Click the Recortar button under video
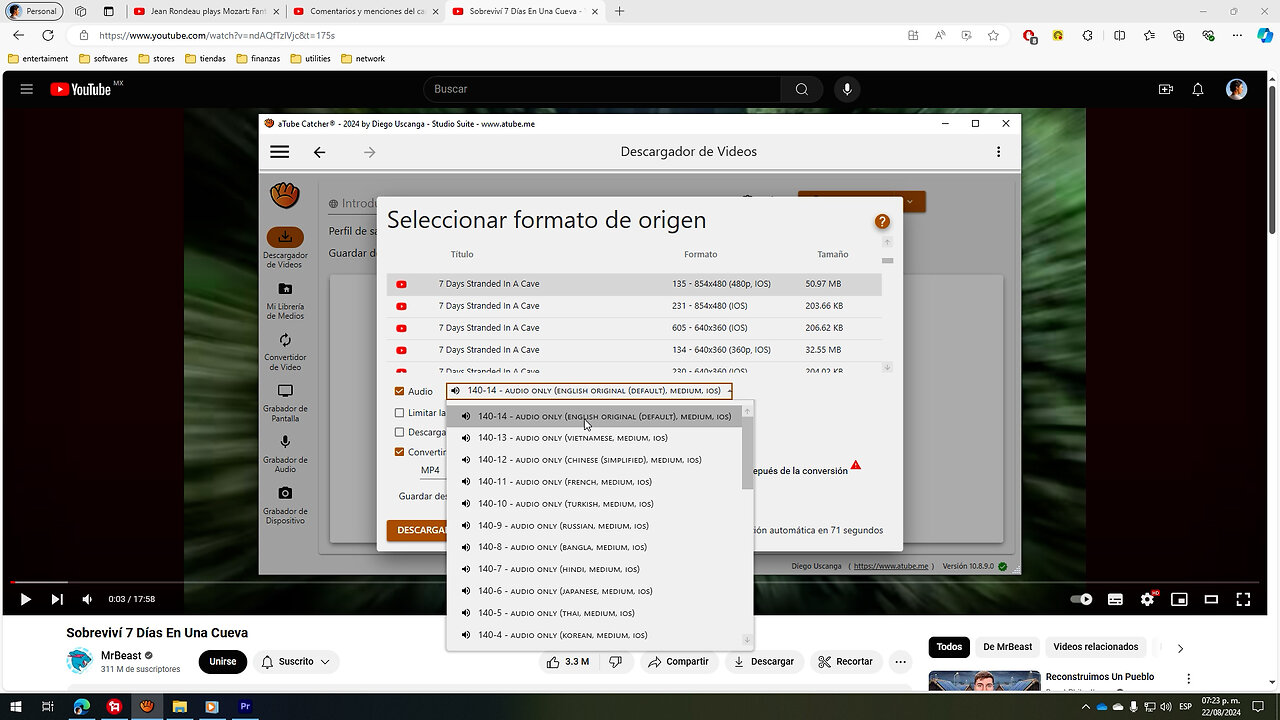1280x720 pixels. tap(845, 661)
